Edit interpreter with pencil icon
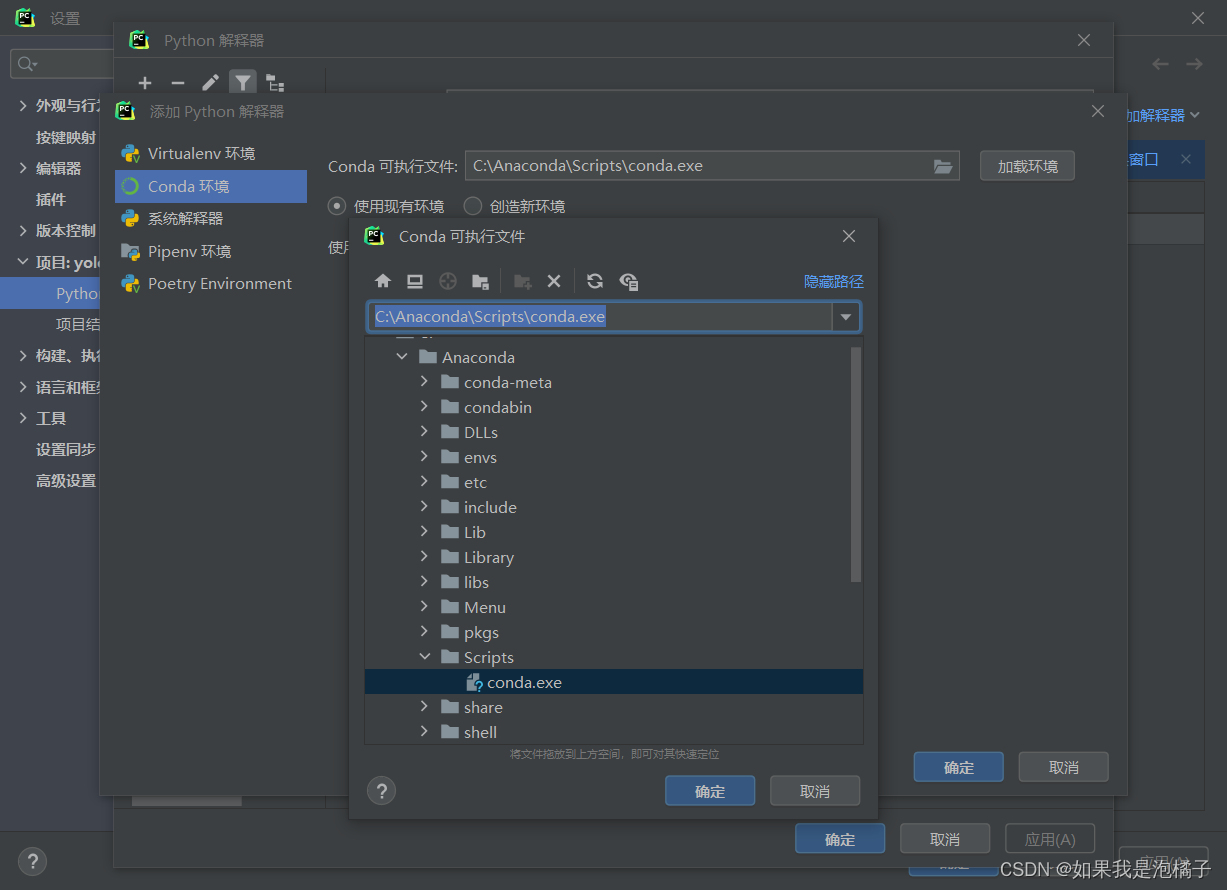This screenshot has width=1227, height=890. (210, 83)
